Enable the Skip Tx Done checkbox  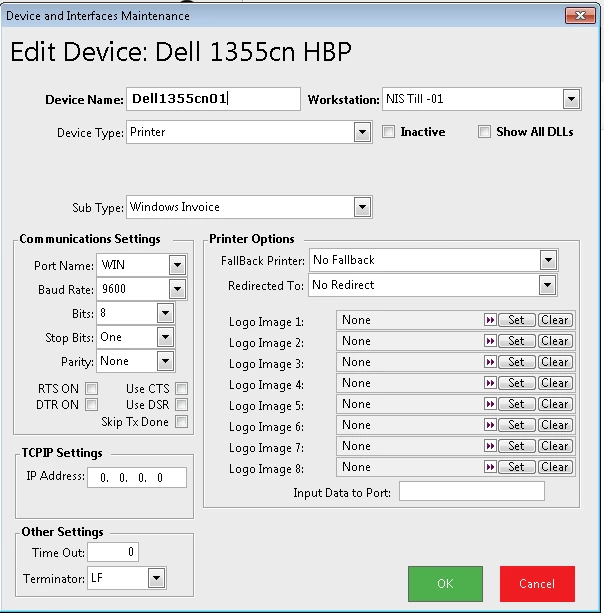tap(181, 422)
